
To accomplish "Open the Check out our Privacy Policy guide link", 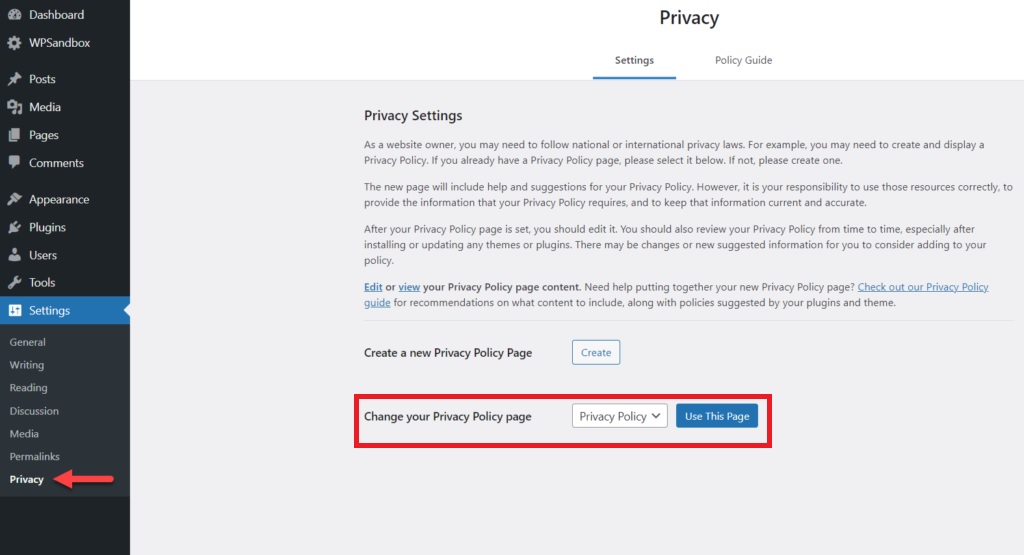I will (676, 294).
